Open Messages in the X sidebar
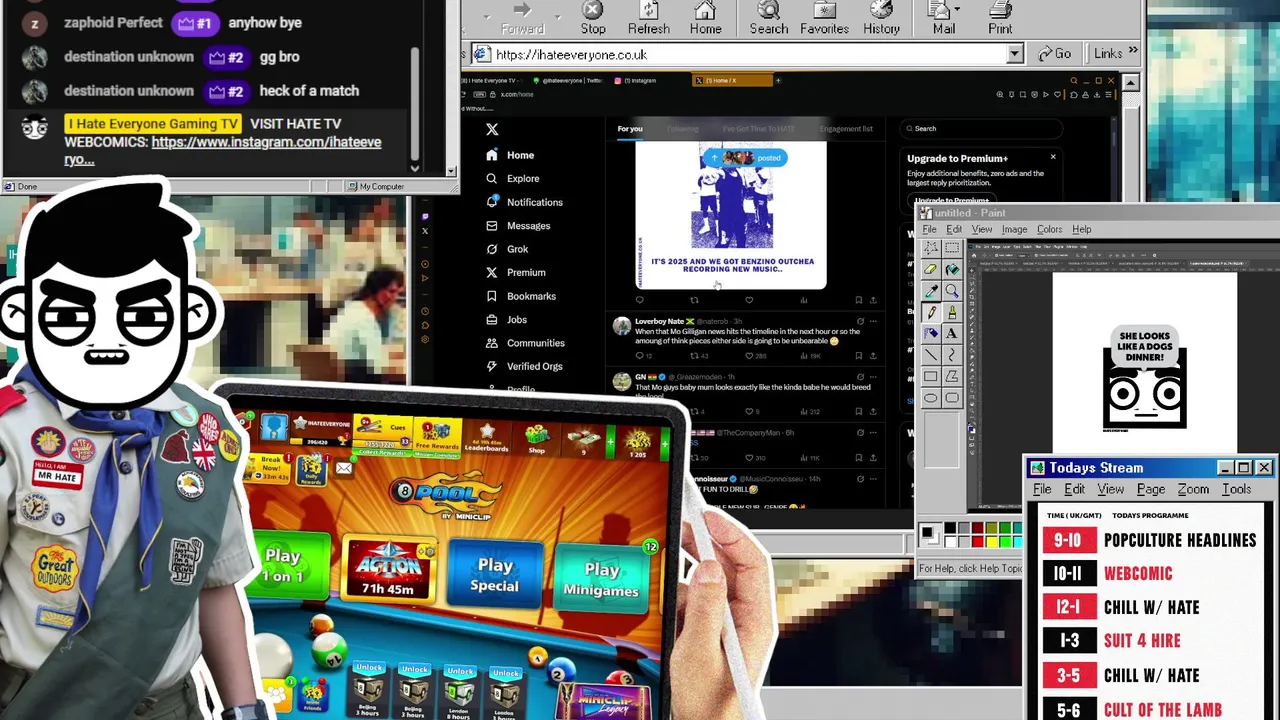The image size is (1280, 720). [x=518, y=226]
